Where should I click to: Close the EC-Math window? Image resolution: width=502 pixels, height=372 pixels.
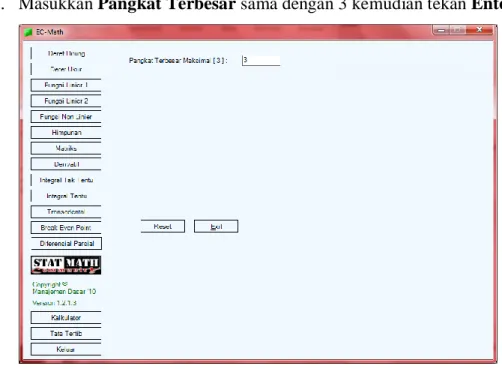tap(479, 30)
